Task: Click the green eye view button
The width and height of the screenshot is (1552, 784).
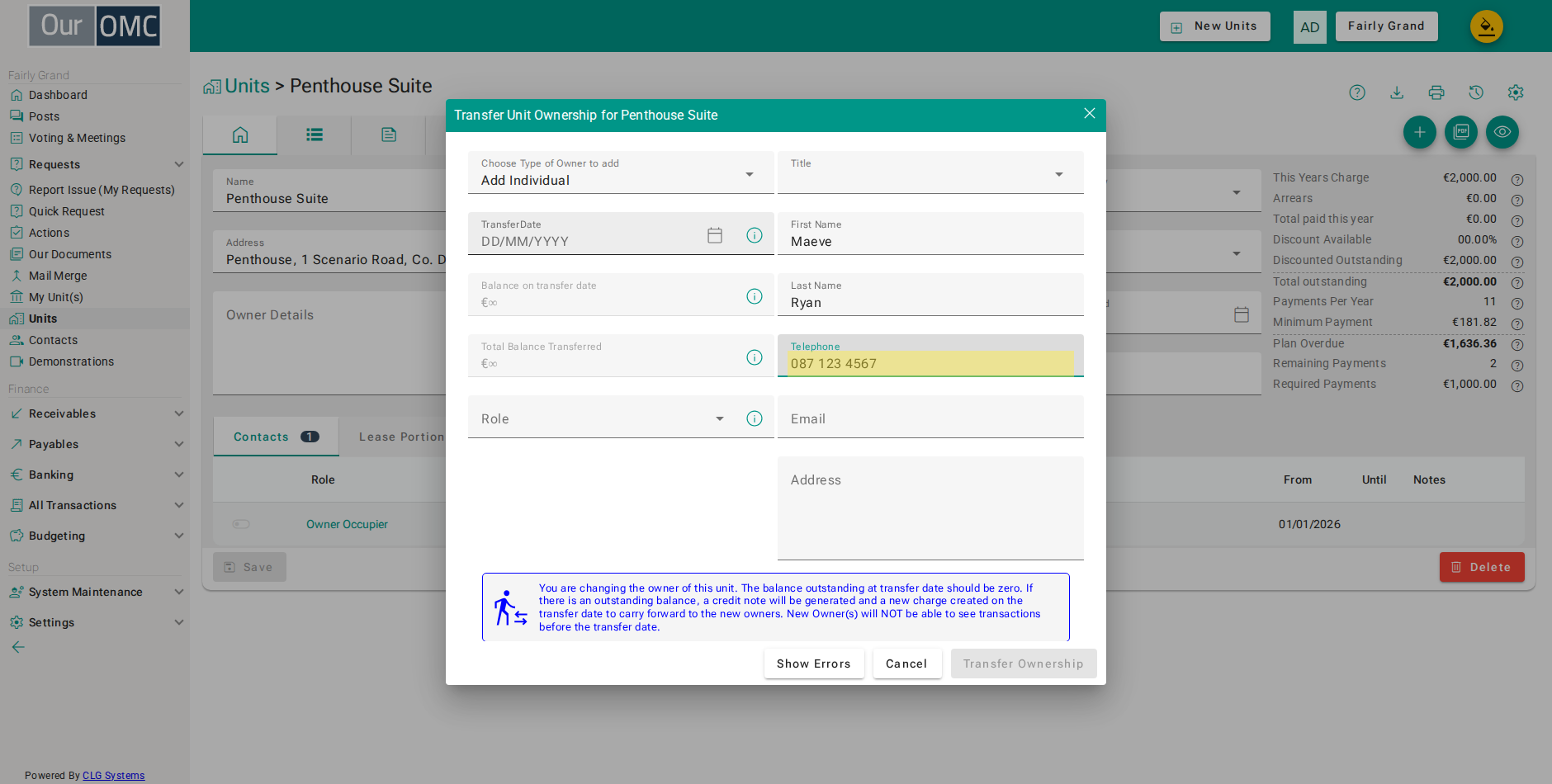Action: [1502, 132]
